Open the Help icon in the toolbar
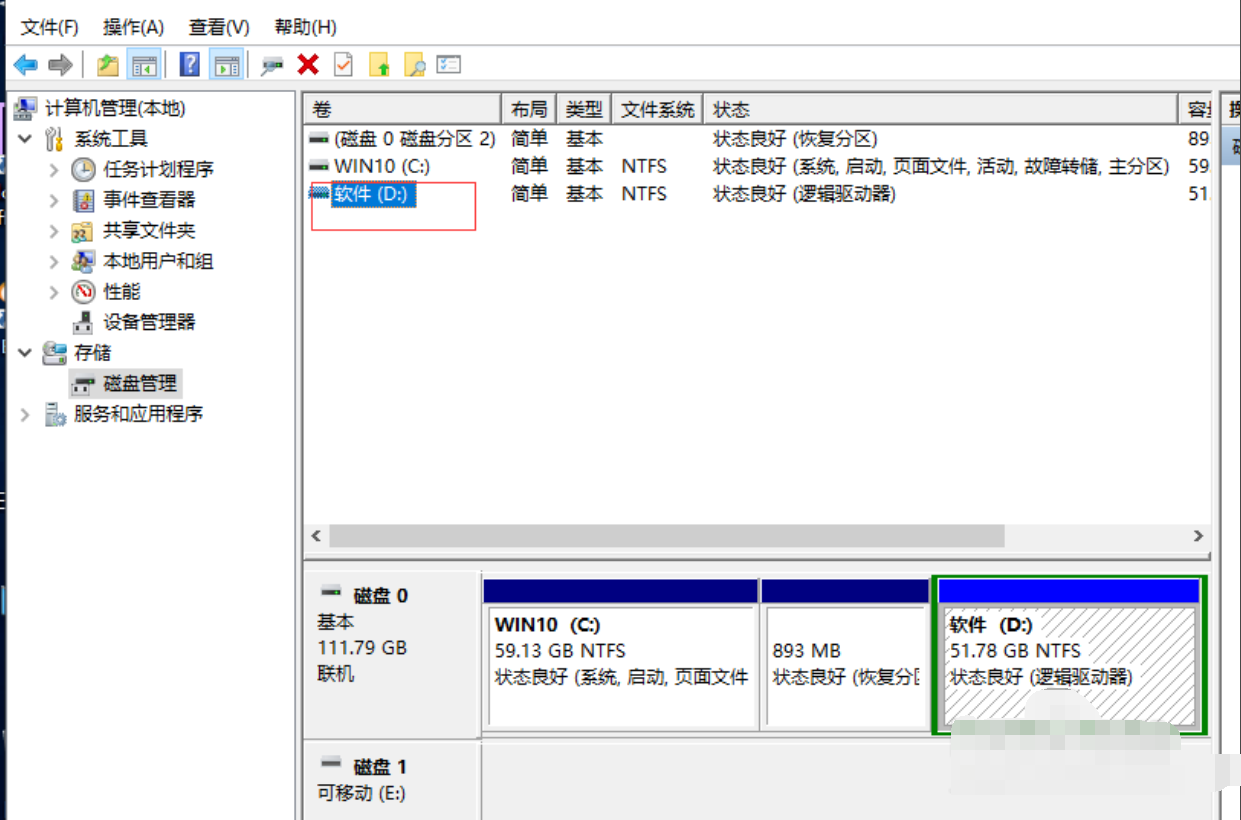1241x820 pixels. (x=191, y=64)
